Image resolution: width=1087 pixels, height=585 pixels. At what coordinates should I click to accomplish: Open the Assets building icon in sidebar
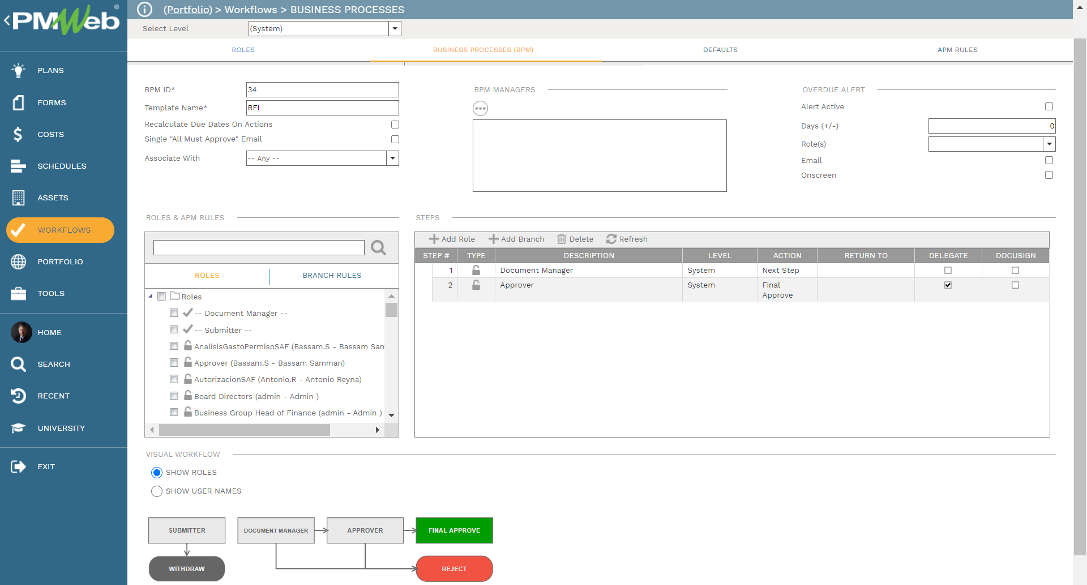[19, 198]
